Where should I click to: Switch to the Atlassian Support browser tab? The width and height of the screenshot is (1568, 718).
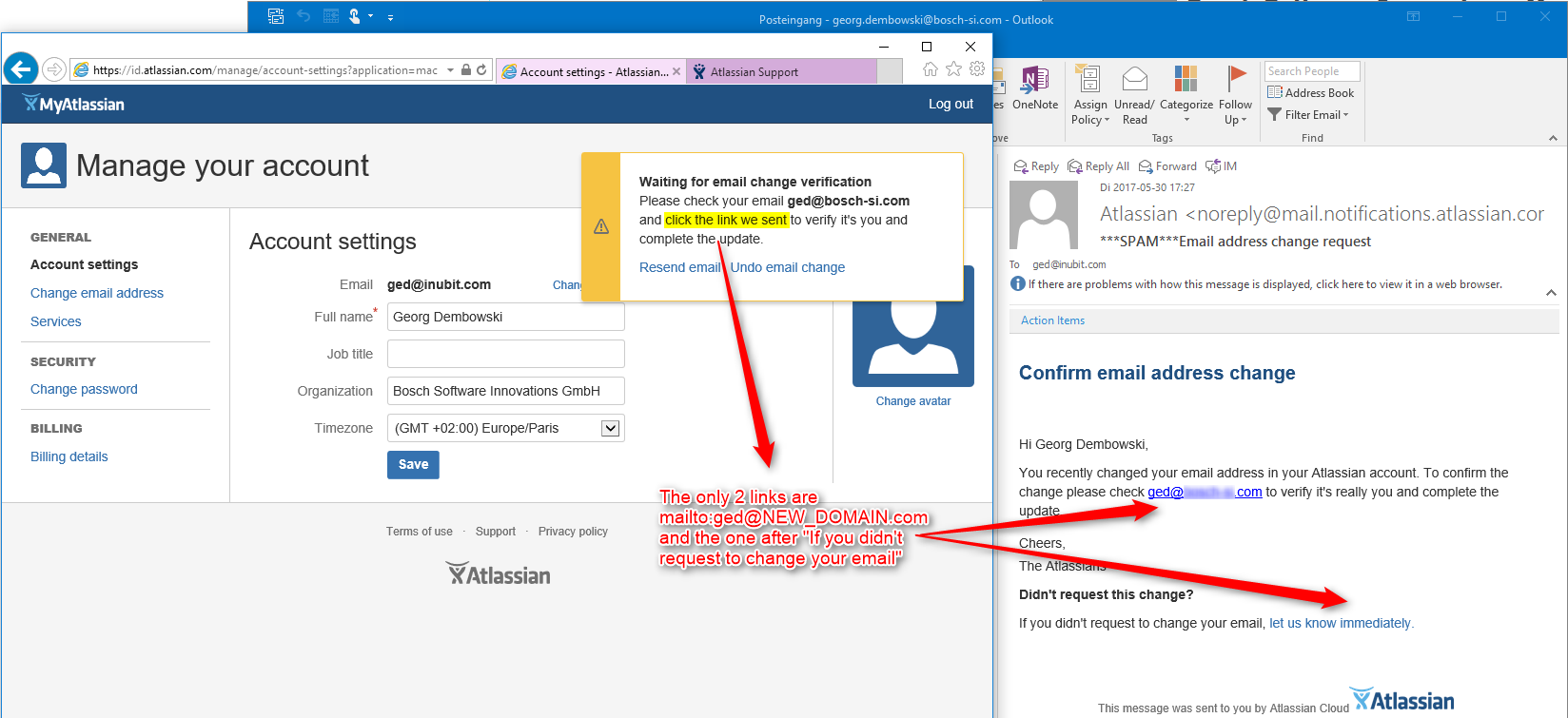tap(781, 71)
